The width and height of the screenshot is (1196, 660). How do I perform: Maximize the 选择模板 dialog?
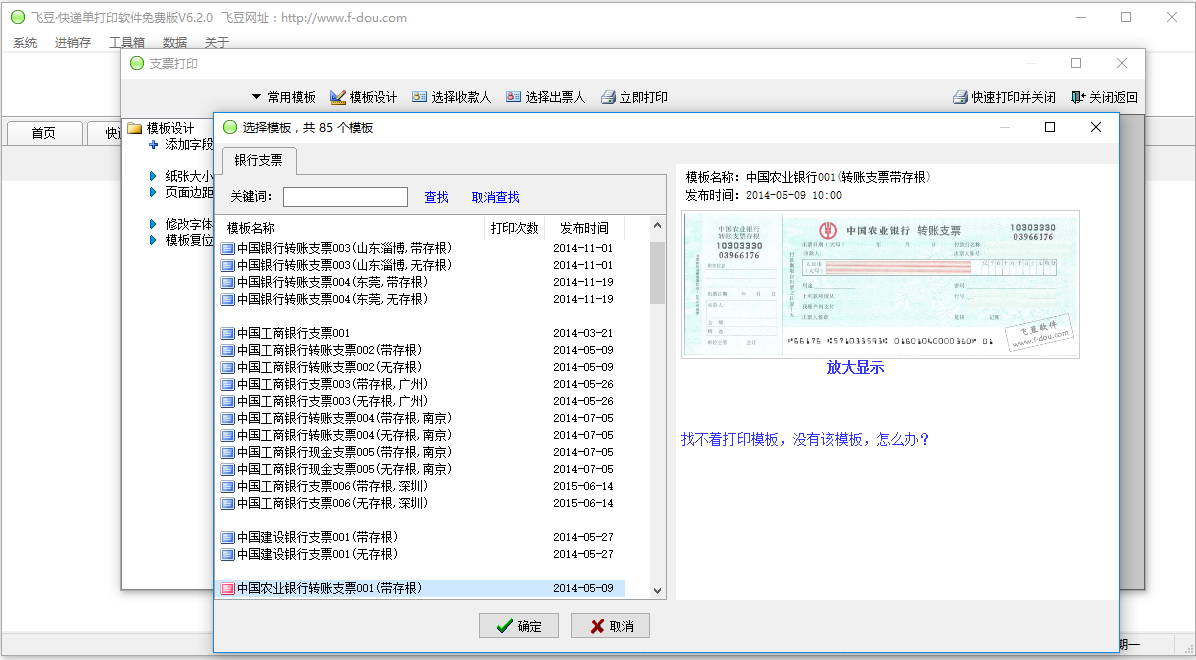[1050, 127]
